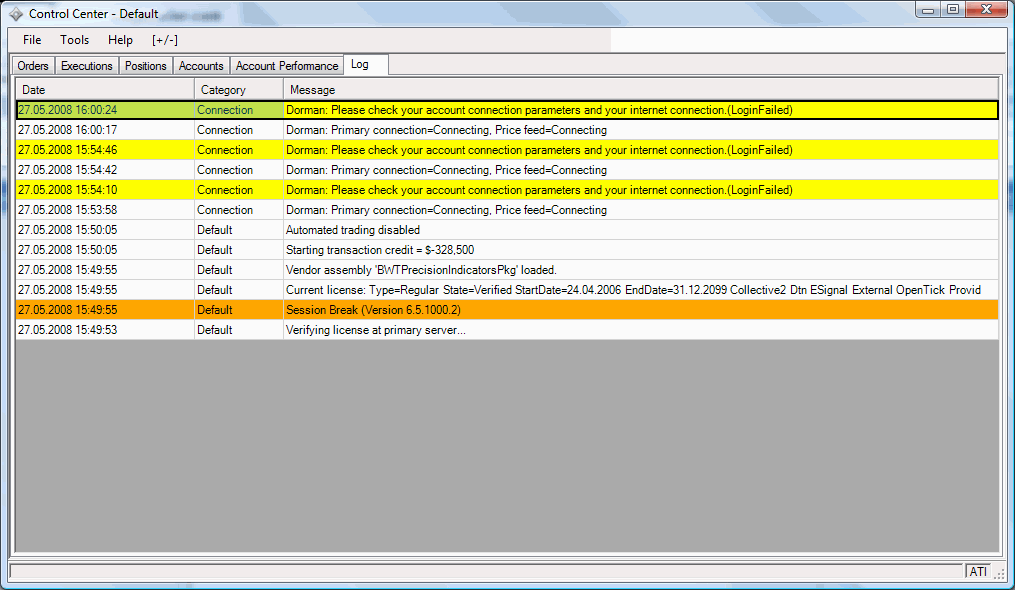1015x590 pixels.
Task: Click the date 27.05.2008 15:54:42
Action: 67,170
